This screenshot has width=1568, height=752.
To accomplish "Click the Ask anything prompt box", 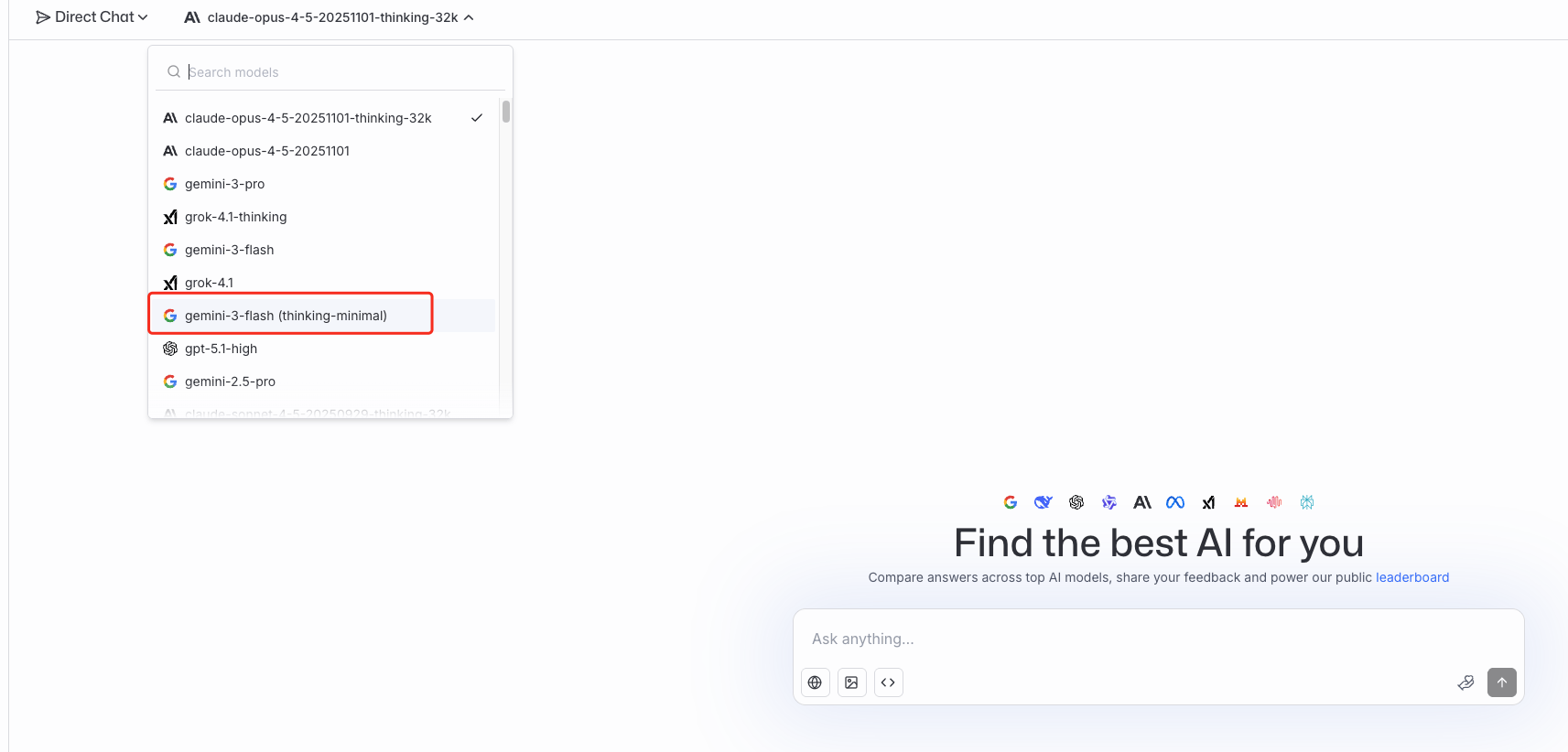I will (1158, 639).
